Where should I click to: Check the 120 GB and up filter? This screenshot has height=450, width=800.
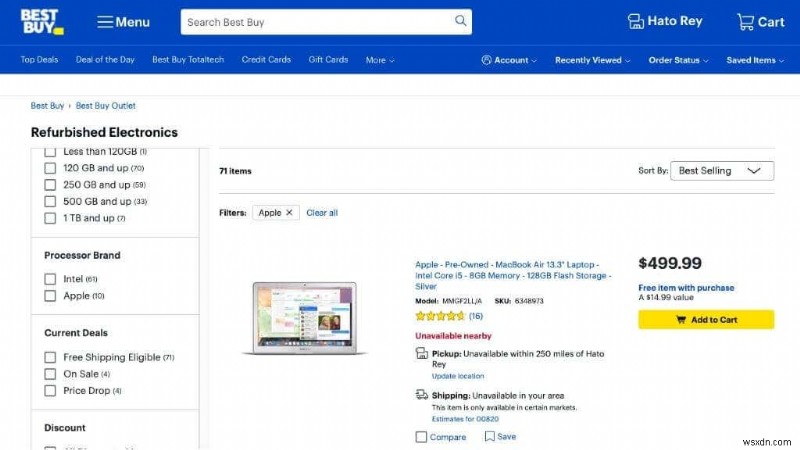coord(50,168)
